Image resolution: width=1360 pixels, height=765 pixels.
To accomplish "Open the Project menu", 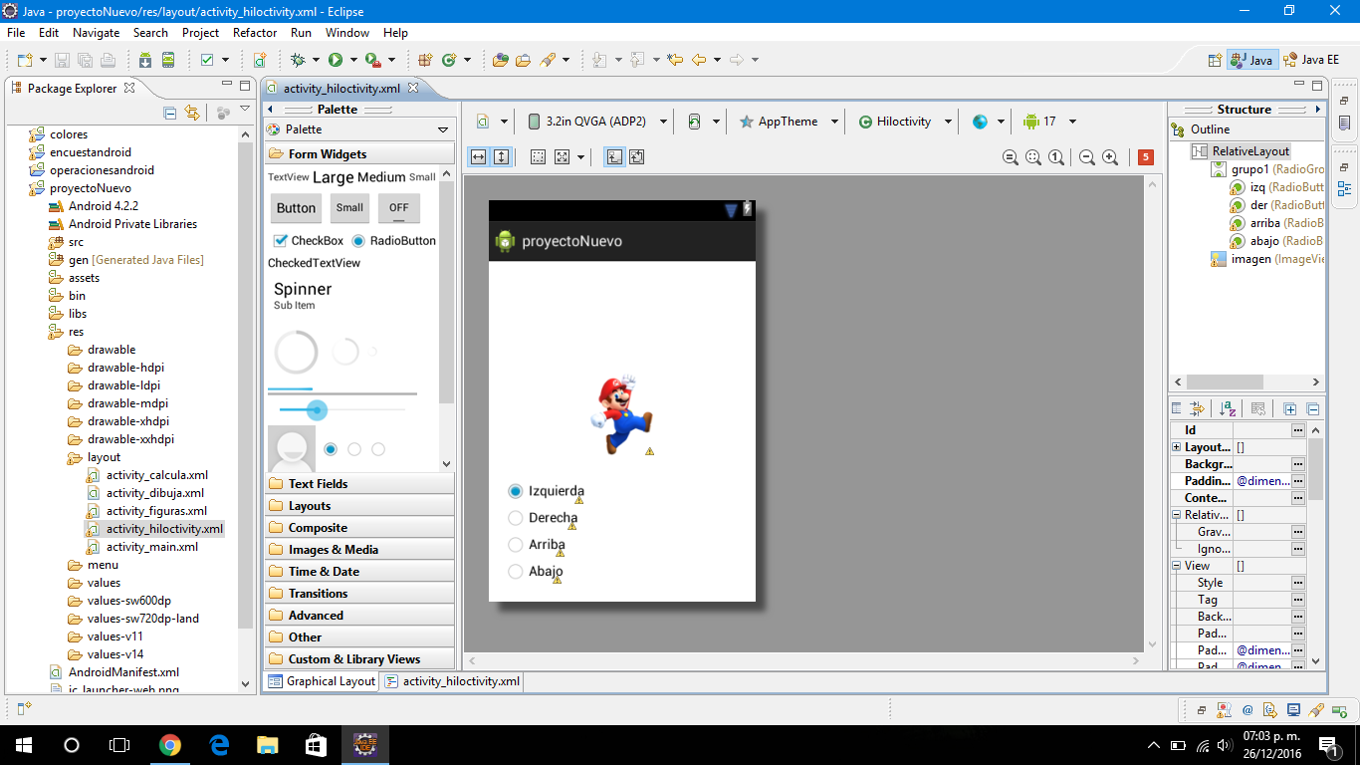I will tap(200, 33).
